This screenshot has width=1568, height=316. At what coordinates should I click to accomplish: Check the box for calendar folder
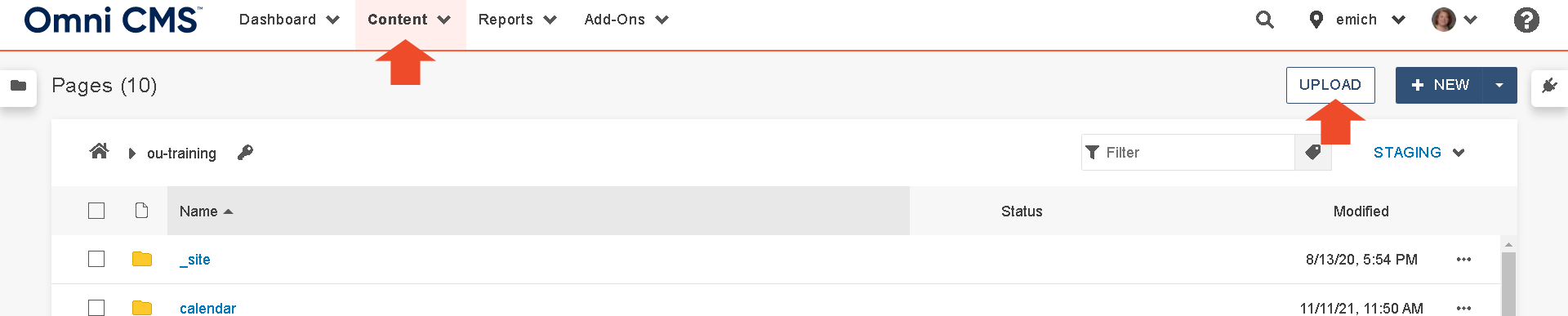click(96, 308)
